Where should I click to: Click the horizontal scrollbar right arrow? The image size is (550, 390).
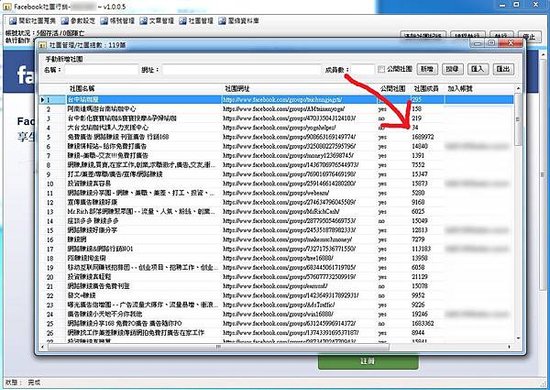point(509,347)
